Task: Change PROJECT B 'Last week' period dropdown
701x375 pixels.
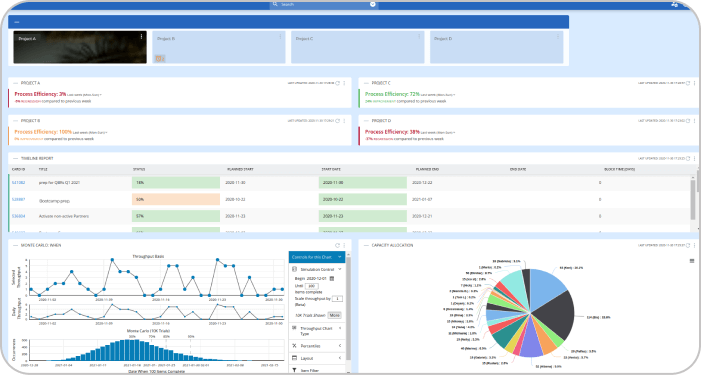Action: pyautogui.click(x=90, y=132)
